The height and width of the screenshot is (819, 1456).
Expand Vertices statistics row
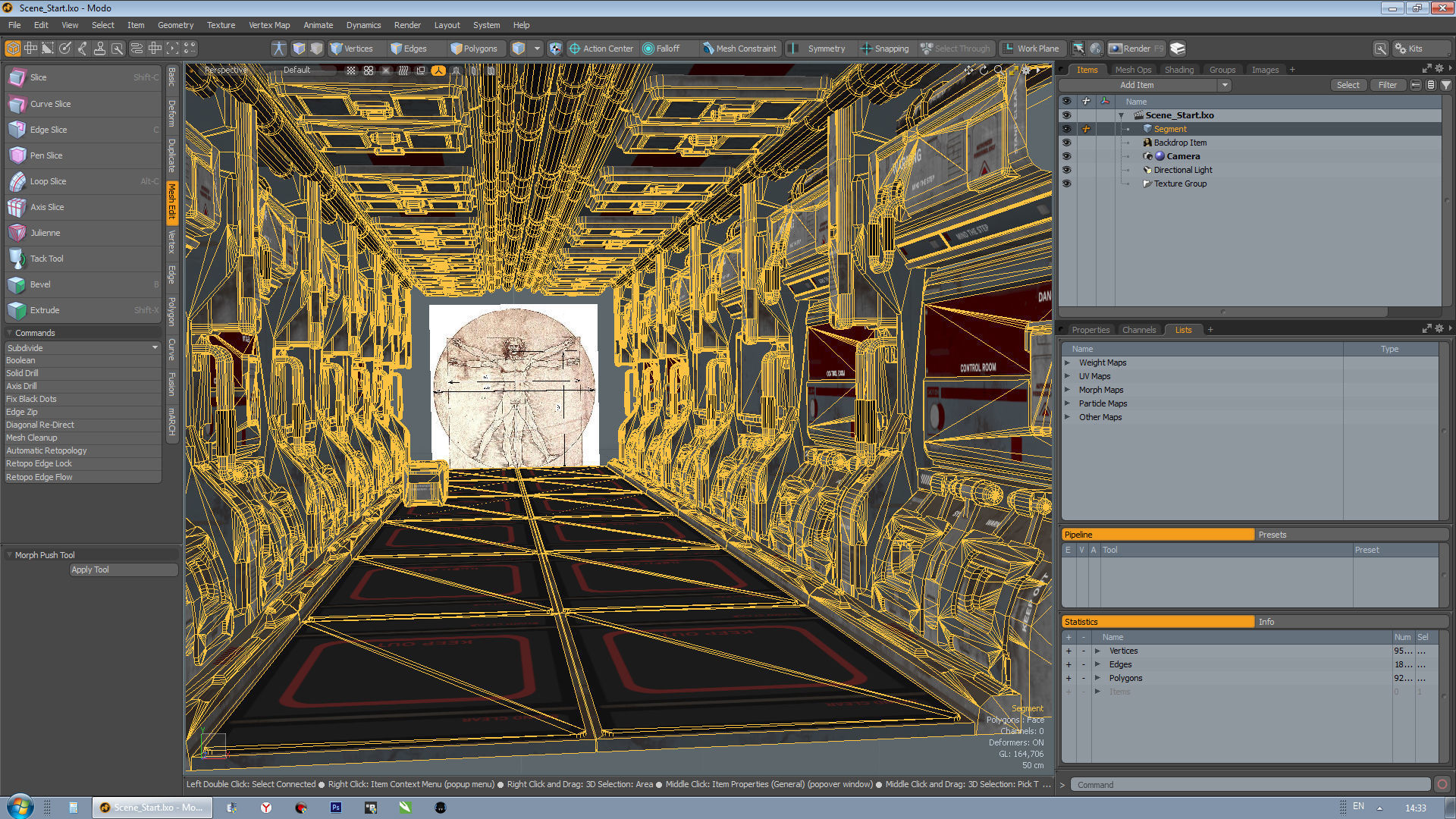pos(1097,651)
